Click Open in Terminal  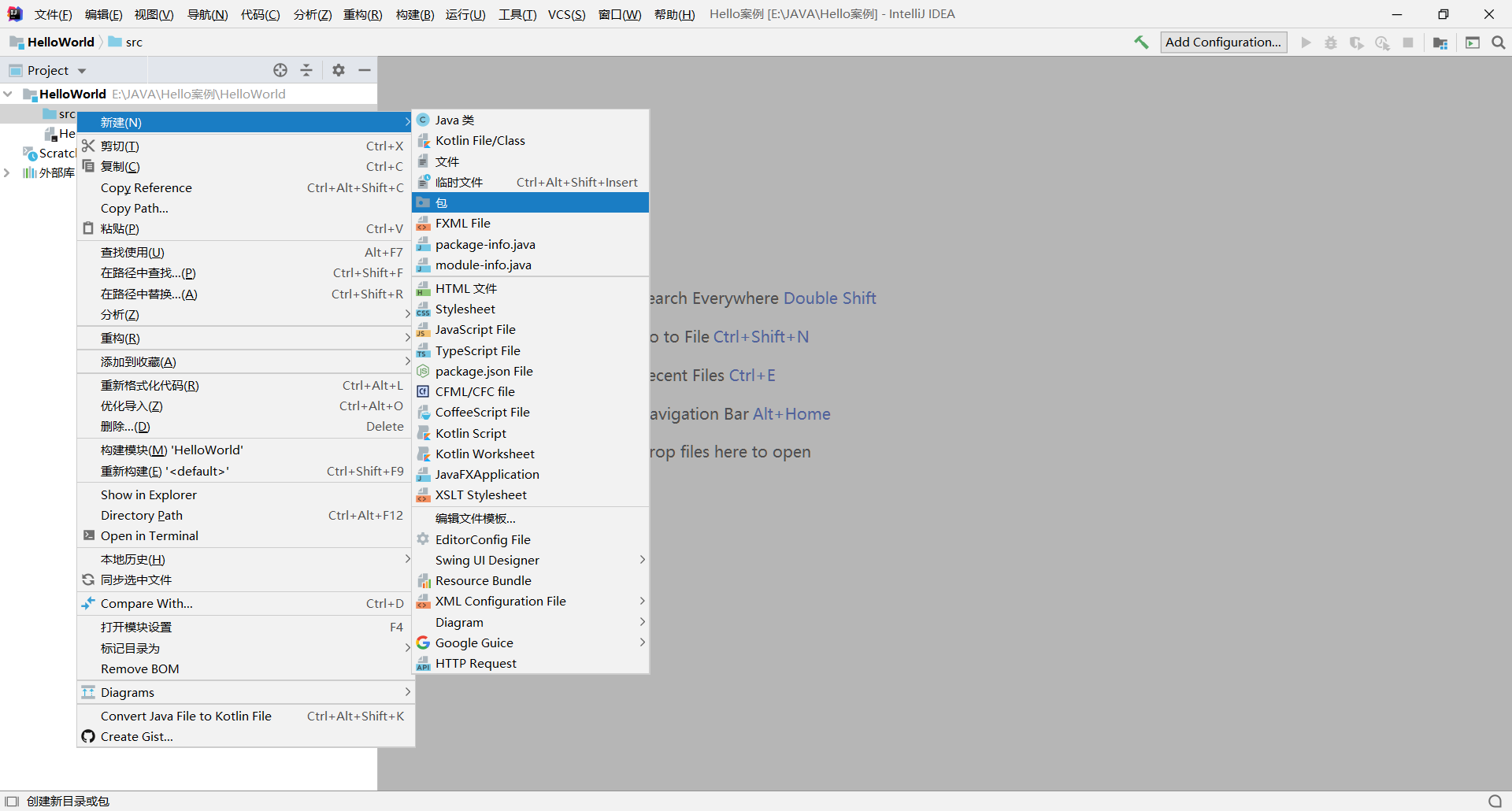246,535
